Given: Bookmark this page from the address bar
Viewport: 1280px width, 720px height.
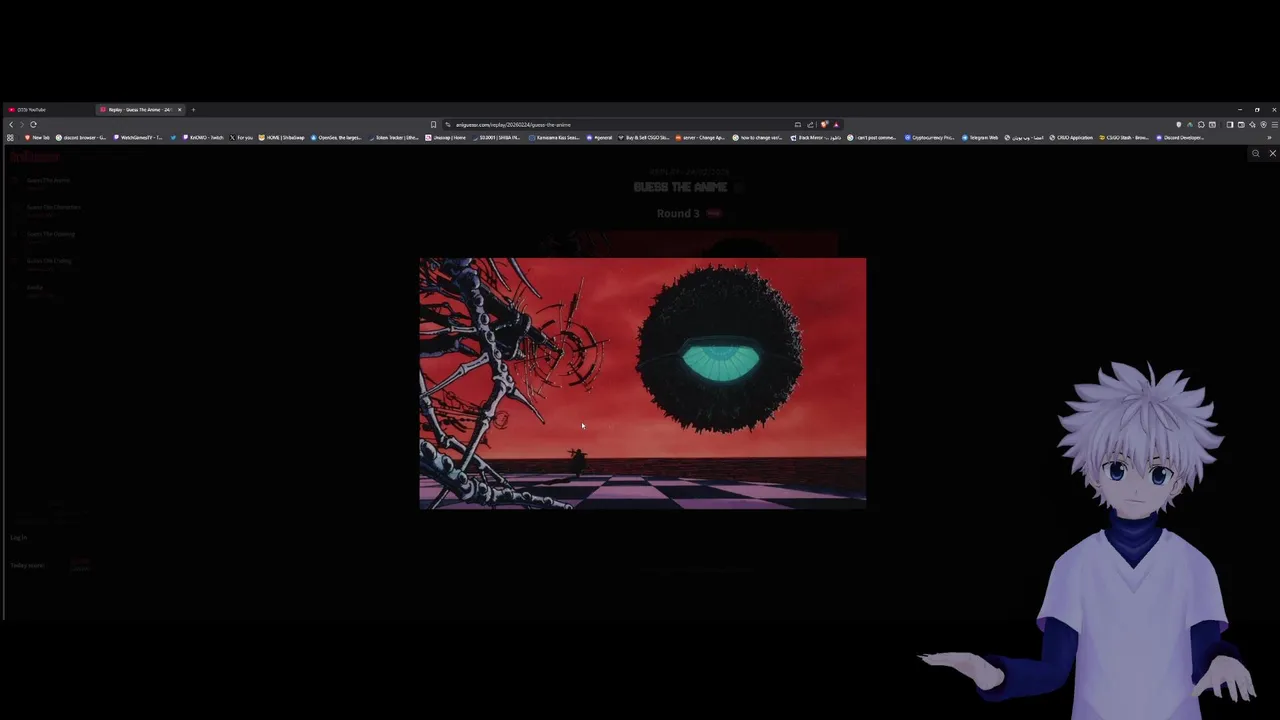Looking at the screenshot, I should click(433, 124).
